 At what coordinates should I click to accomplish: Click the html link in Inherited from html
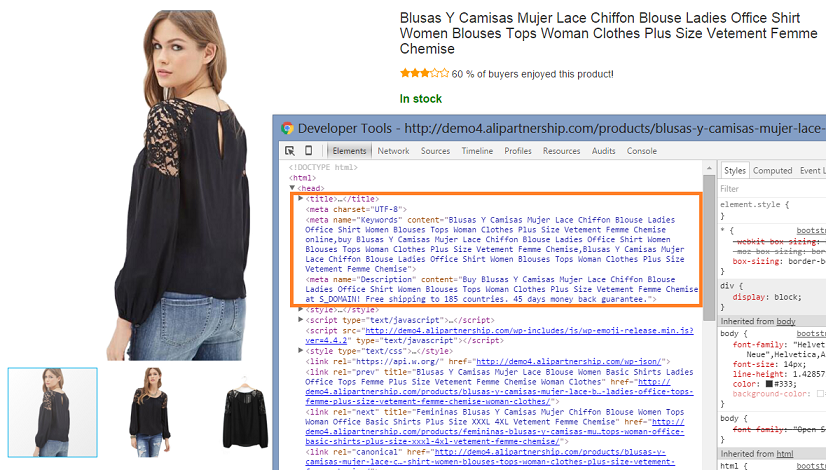(x=785, y=454)
